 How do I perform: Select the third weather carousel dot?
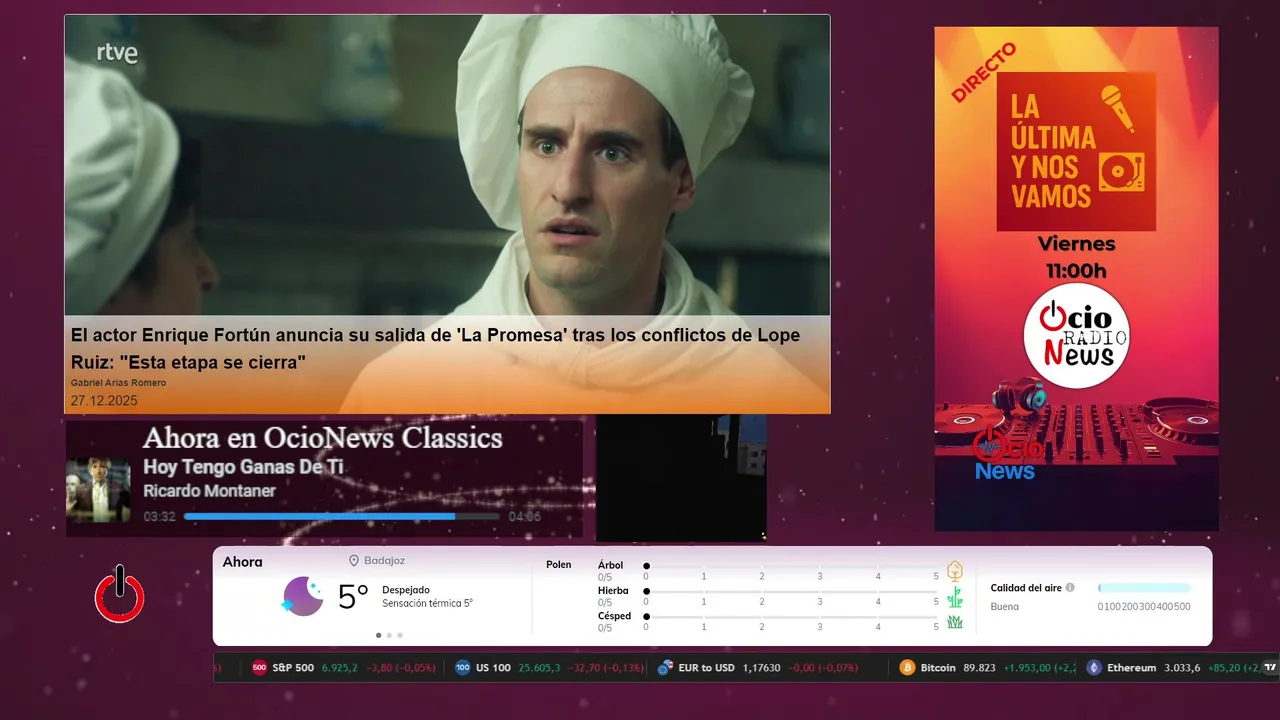point(400,635)
